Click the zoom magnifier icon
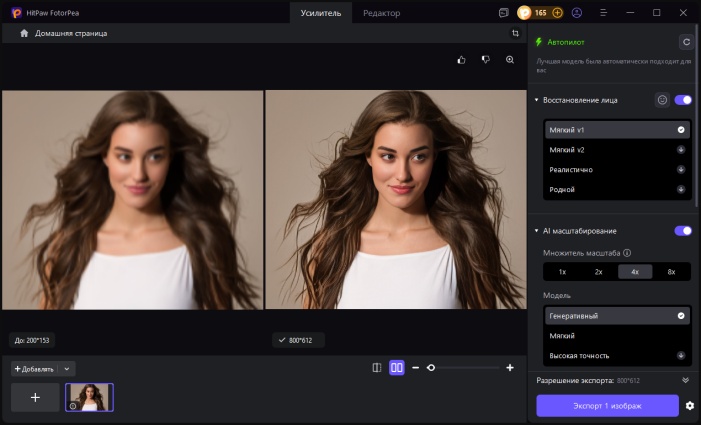The height and width of the screenshot is (425, 701). point(510,60)
